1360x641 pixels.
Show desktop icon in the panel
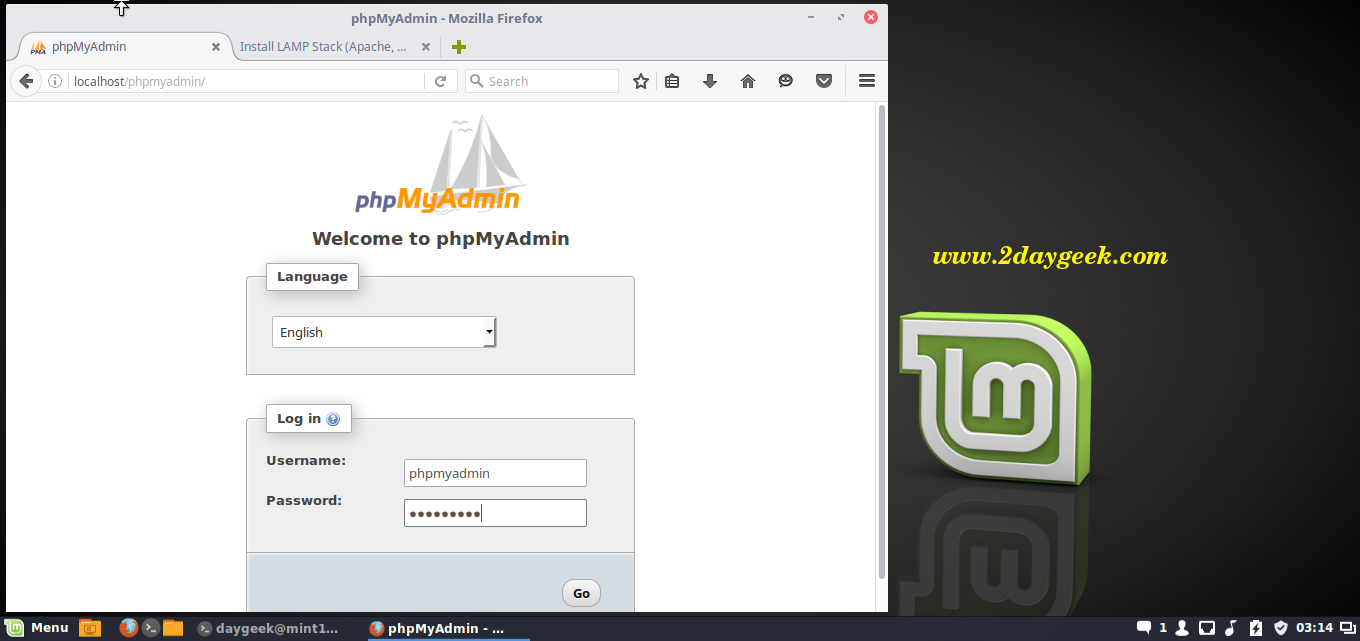[x=90, y=628]
